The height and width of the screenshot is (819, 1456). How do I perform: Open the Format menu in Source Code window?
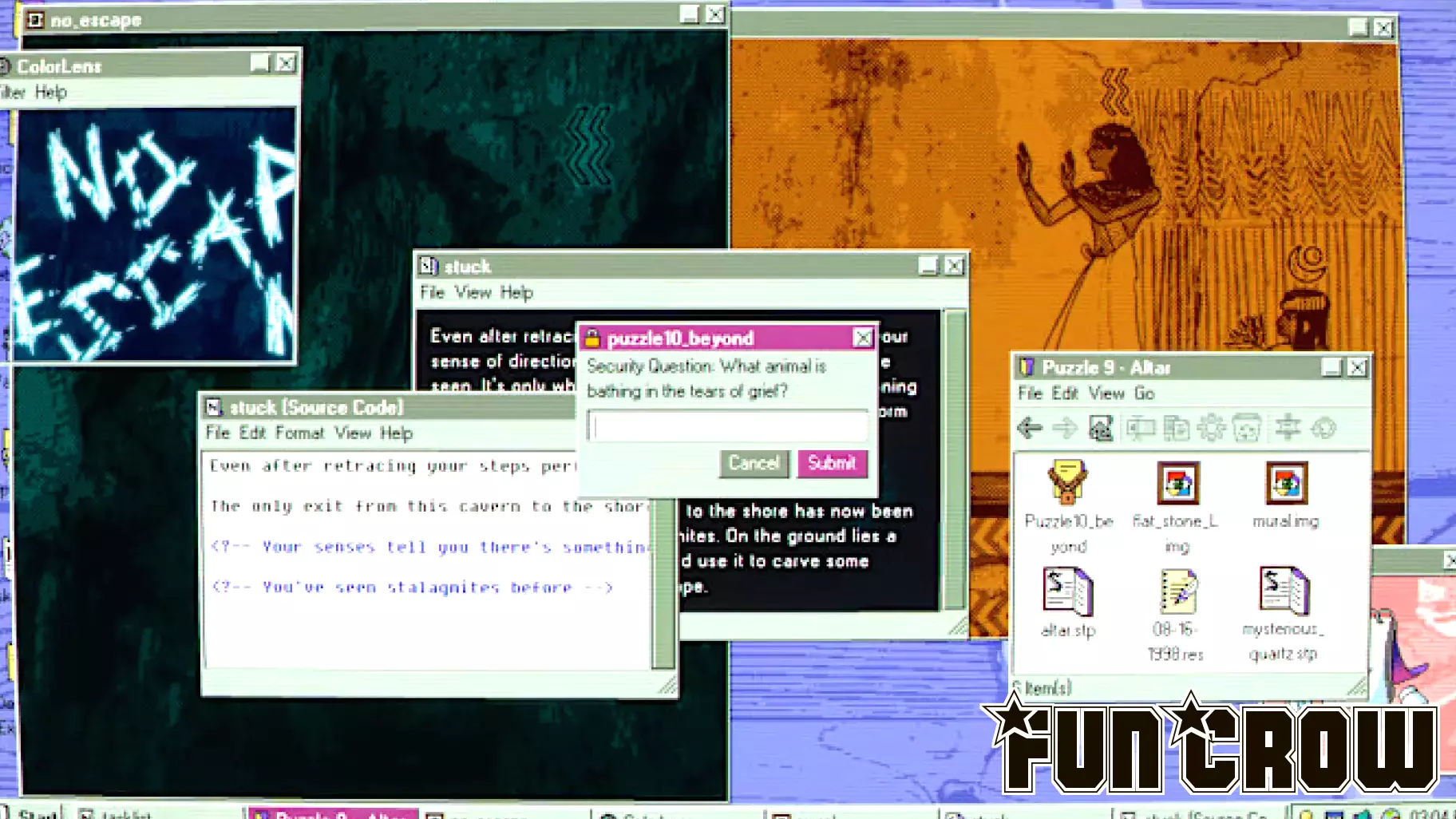[x=299, y=433]
